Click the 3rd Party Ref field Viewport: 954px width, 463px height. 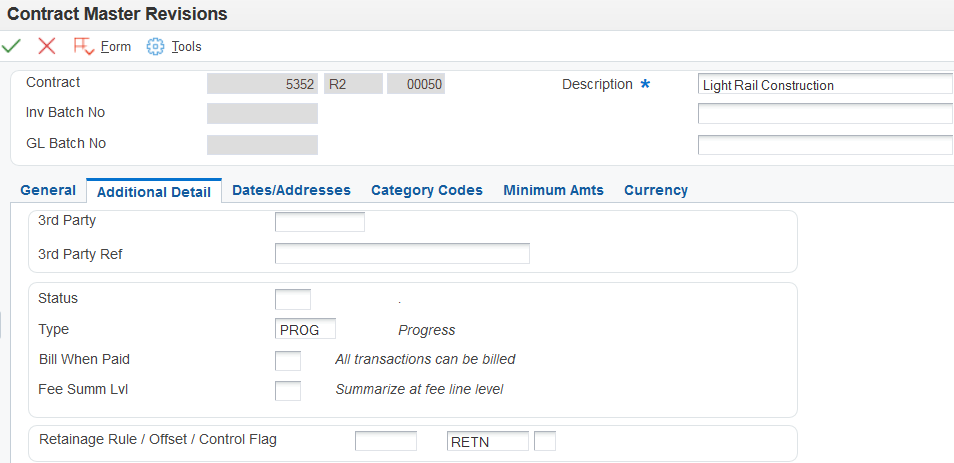coord(402,253)
